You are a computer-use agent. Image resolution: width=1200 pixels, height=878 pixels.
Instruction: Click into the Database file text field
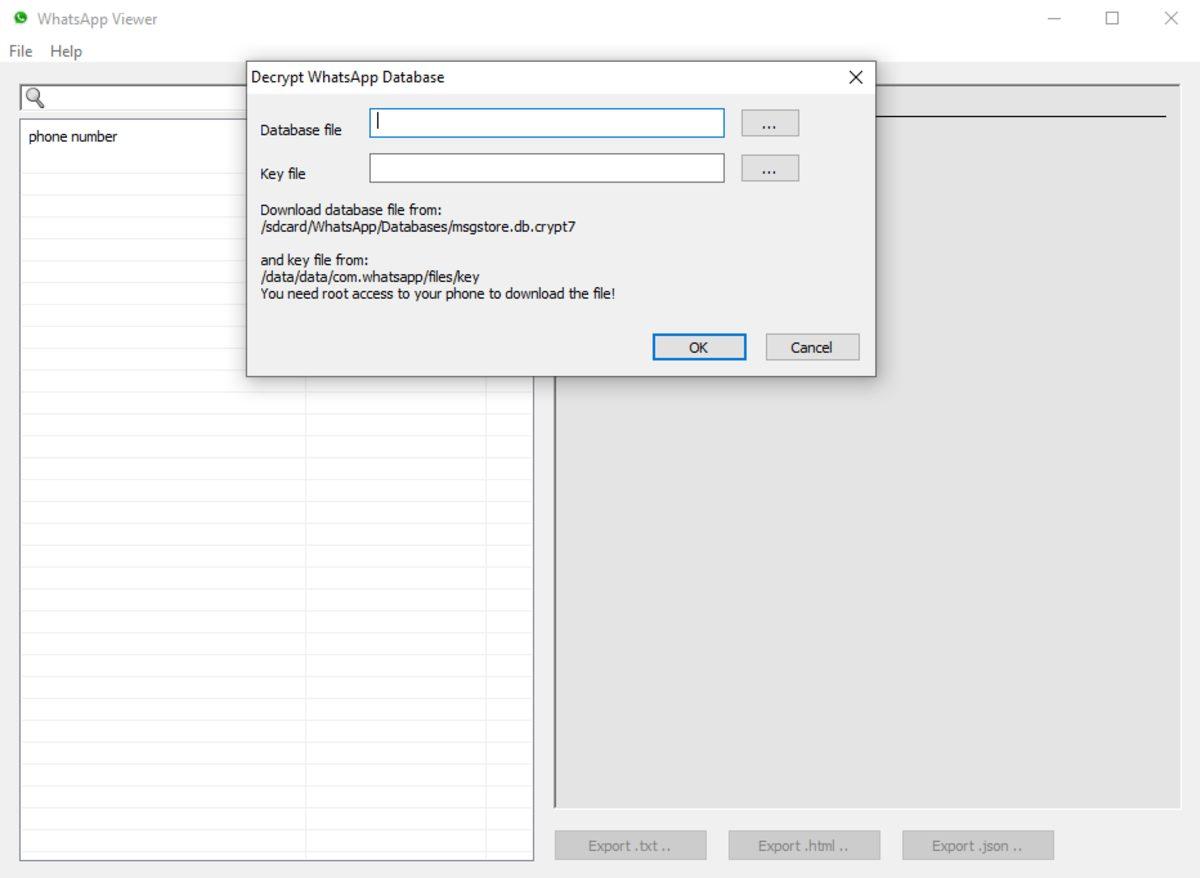click(x=546, y=123)
